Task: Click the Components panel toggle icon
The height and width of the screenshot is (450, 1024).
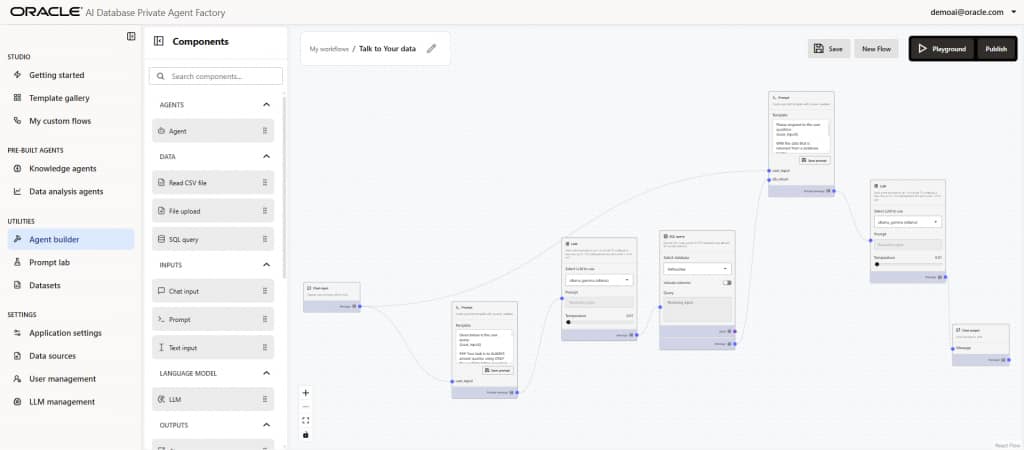Action: click(159, 42)
